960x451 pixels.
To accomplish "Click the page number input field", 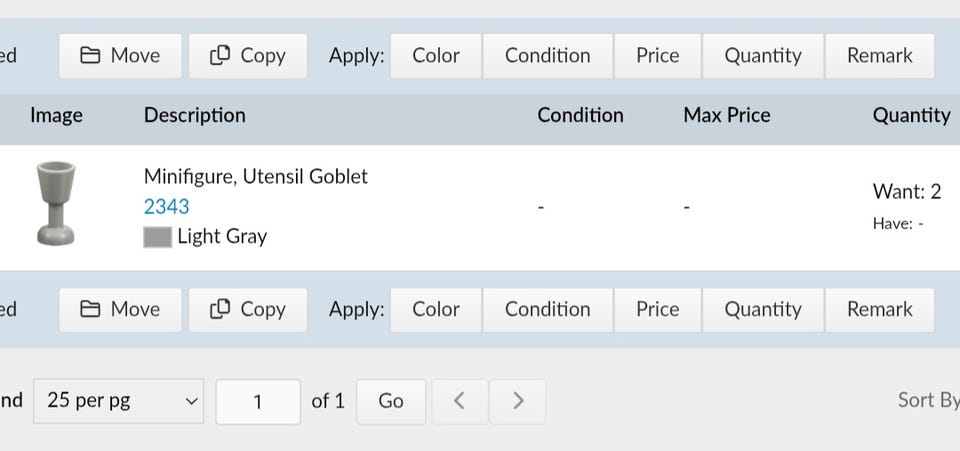I will click(x=258, y=401).
